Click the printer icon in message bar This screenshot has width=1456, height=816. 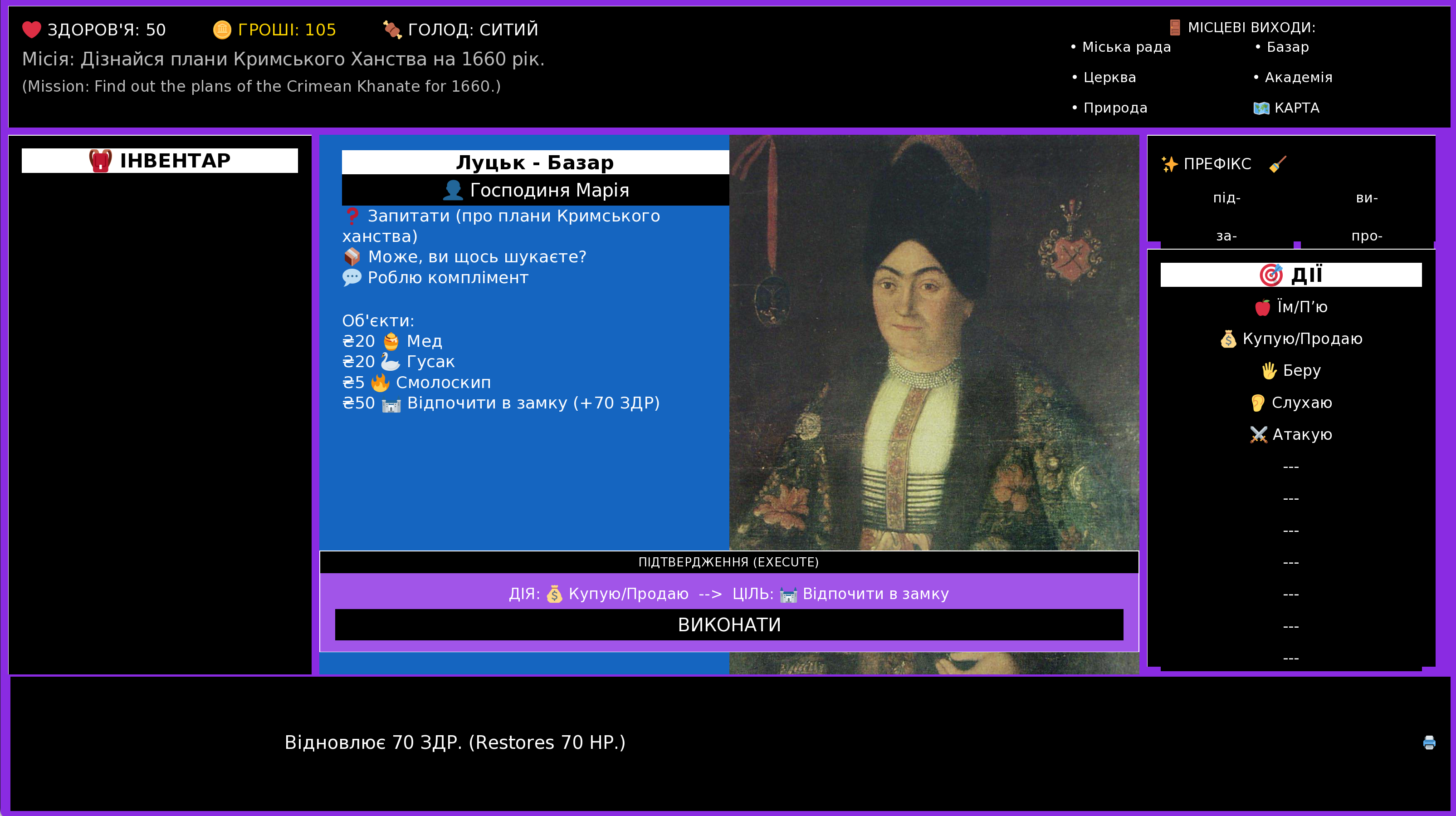[x=1428, y=742]
